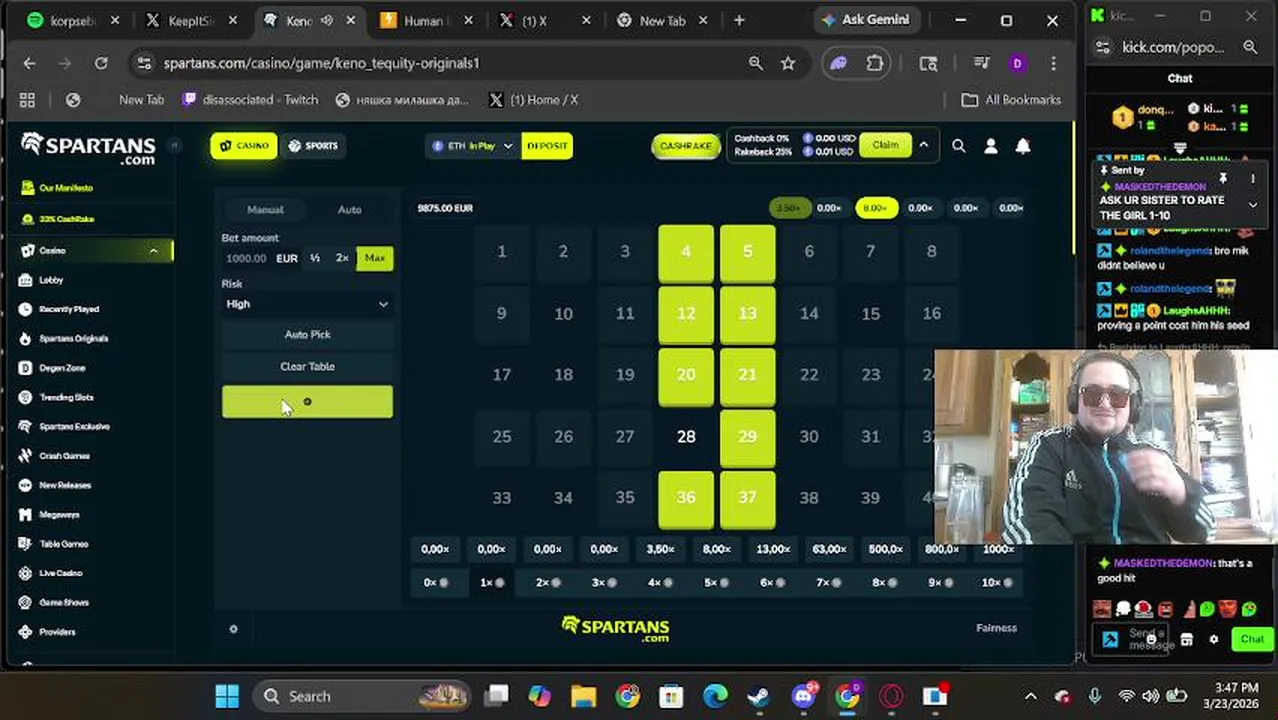This screenshot has height=720, width=1278.
Task: Reload the page in Chrome
Action: (101, 63)
